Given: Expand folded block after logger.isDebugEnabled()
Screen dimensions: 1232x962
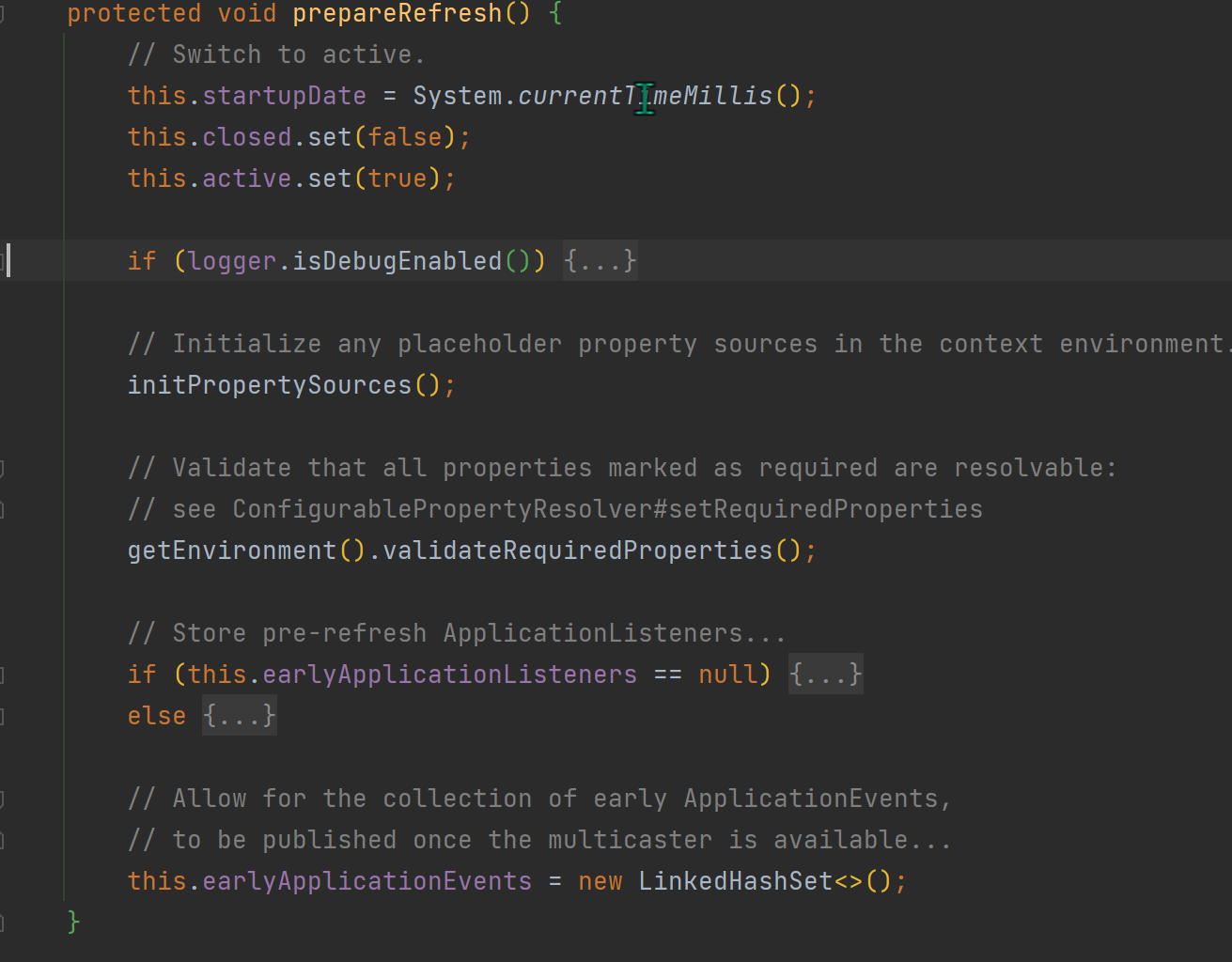Looking at the screenshot, I should [x=600, y=260].
